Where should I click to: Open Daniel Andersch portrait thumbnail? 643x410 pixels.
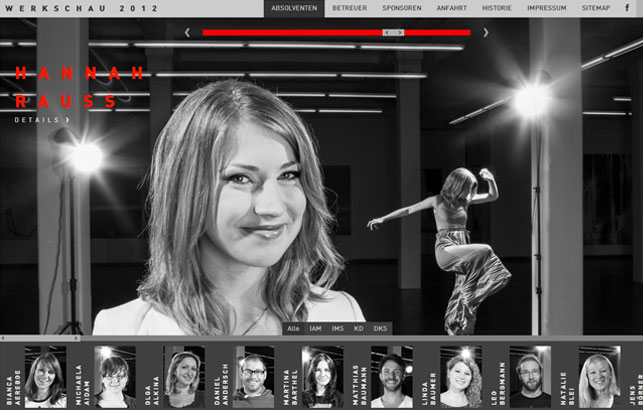pos(253,377)
